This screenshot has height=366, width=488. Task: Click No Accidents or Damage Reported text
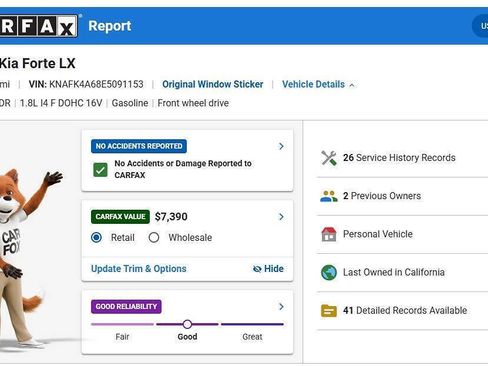[183, 169]
